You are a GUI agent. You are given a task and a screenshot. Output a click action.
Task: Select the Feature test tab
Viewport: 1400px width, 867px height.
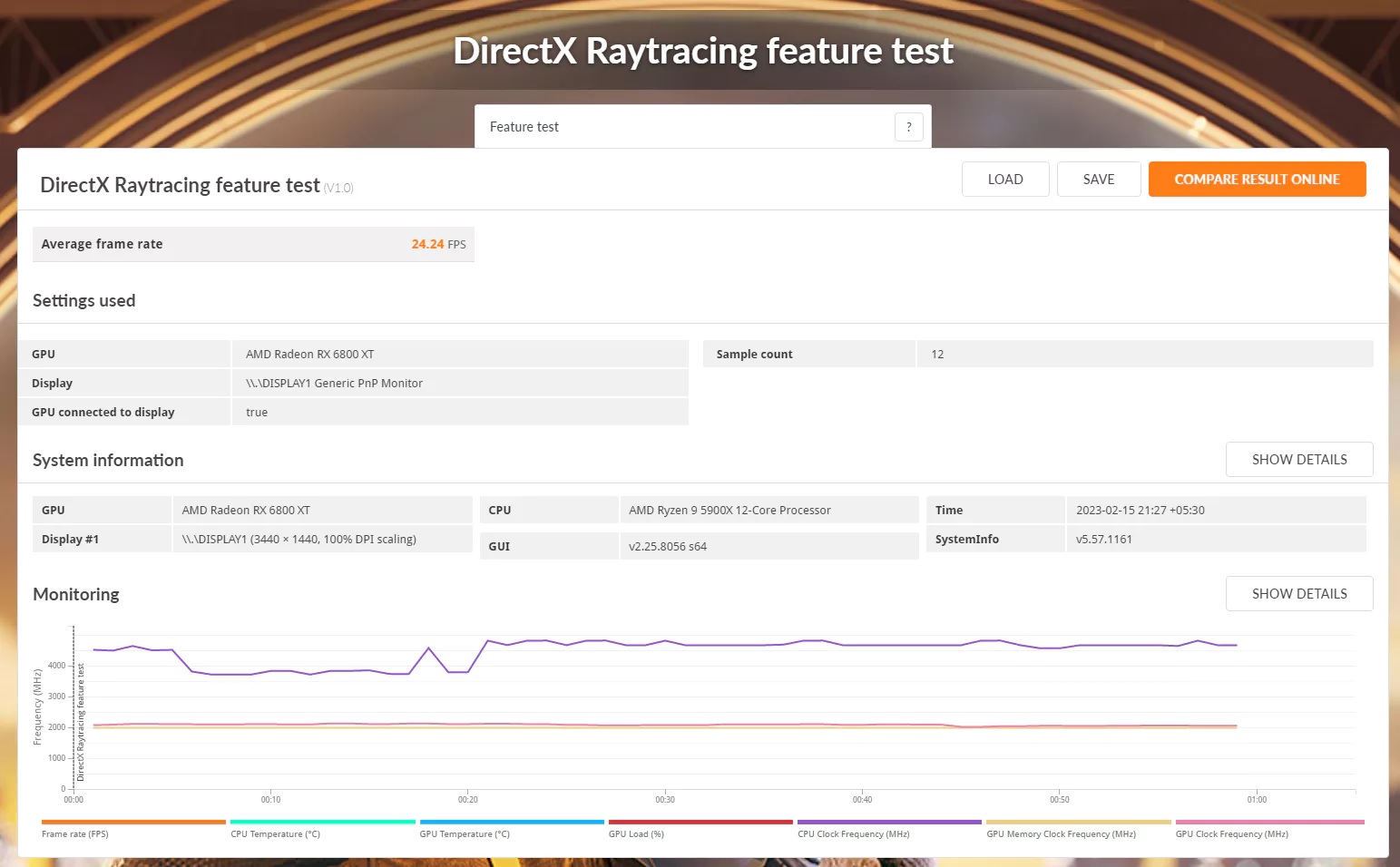coord(524,127)
